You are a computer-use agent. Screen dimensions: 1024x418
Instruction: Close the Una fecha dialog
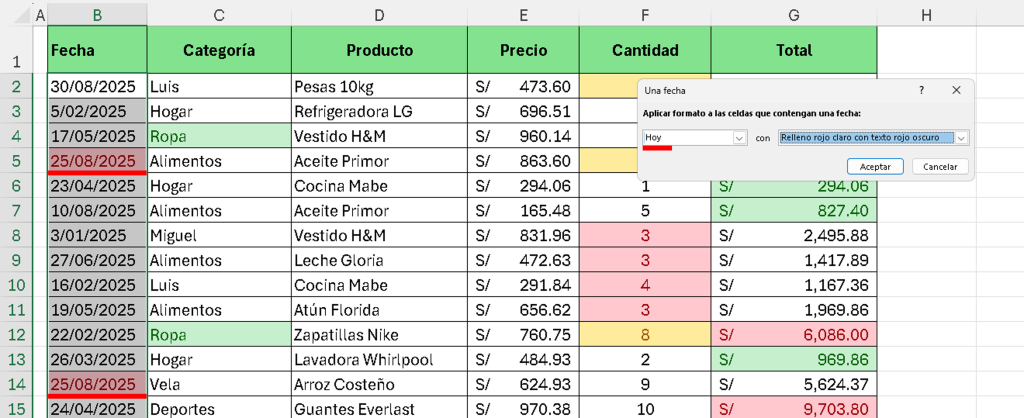[x=956, y=90]
